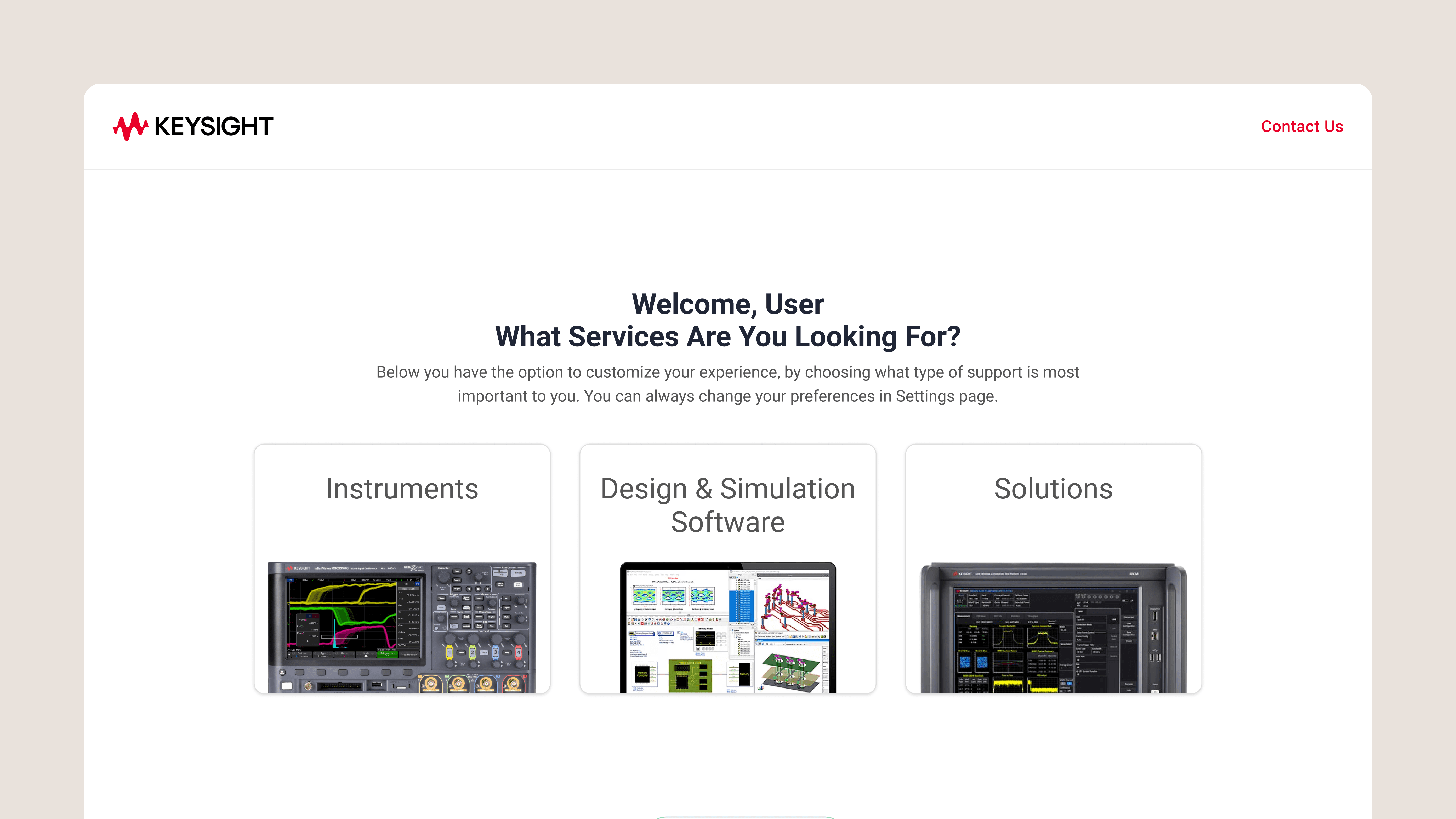
Task: Click the laptop simulation software image
Action: point(727,627)
